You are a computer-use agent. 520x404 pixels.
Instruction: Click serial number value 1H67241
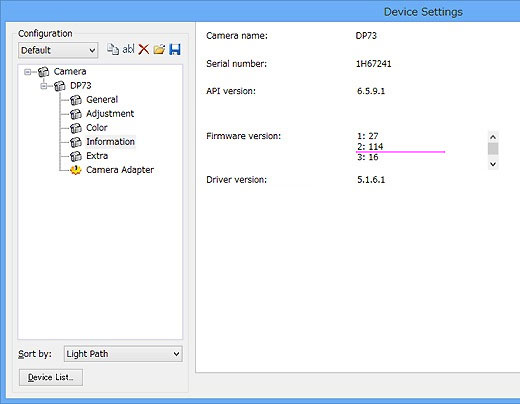coord(374,64)
